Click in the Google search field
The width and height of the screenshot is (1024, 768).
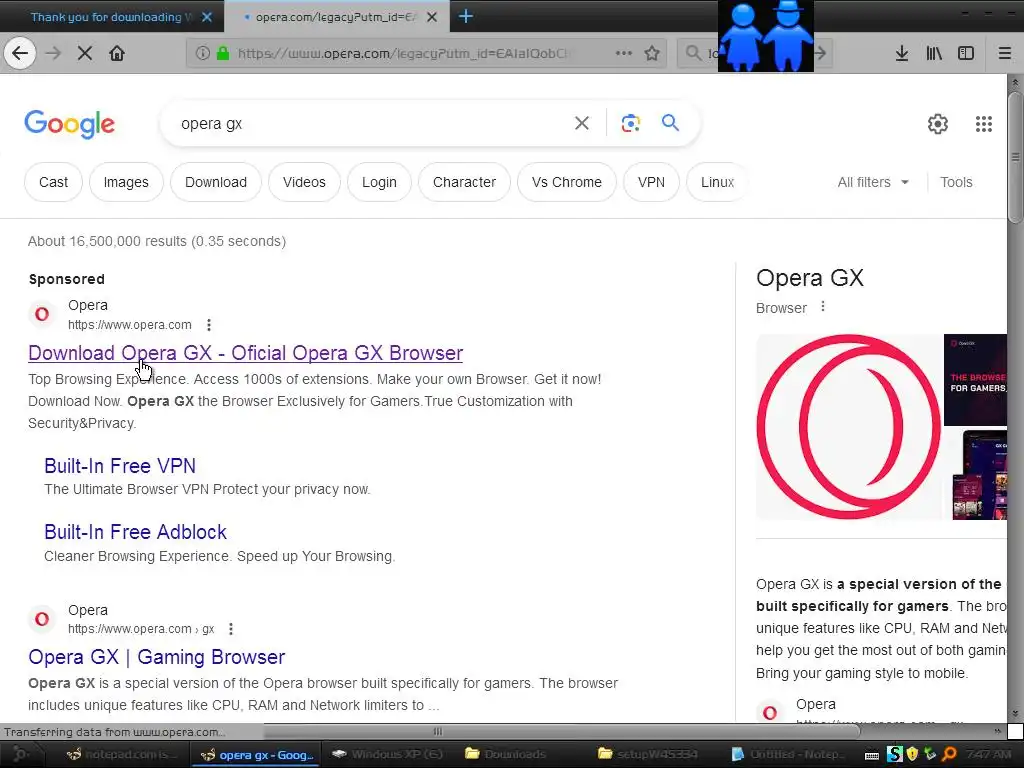point(372,123)
